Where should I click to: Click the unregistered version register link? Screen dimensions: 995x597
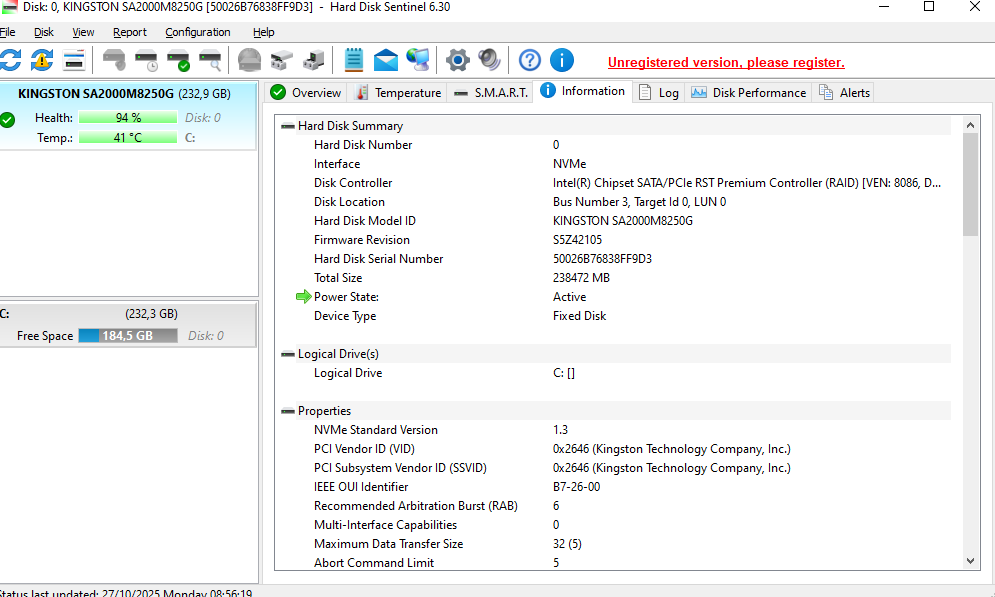[x=726, y=62]
